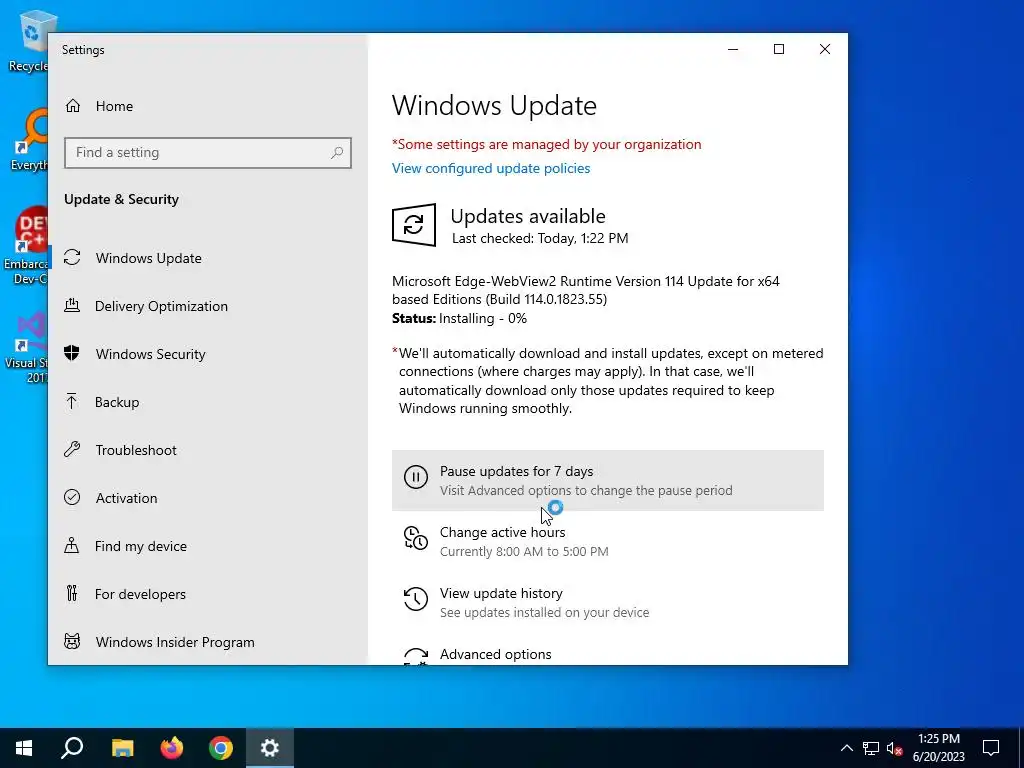Image resolution: width=1024 pixels, height=768 pixels.
Task: Click the Home house icon in the sidebar
Action: pos(72,106)
